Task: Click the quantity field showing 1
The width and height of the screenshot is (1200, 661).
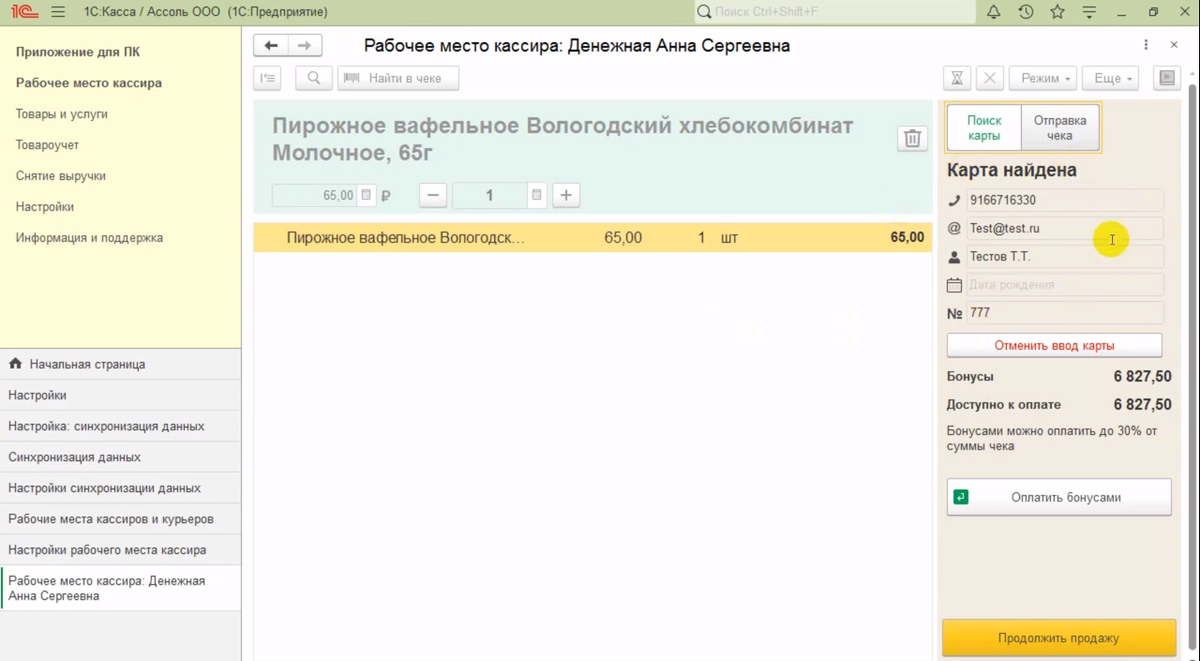Action: (490, 195)
